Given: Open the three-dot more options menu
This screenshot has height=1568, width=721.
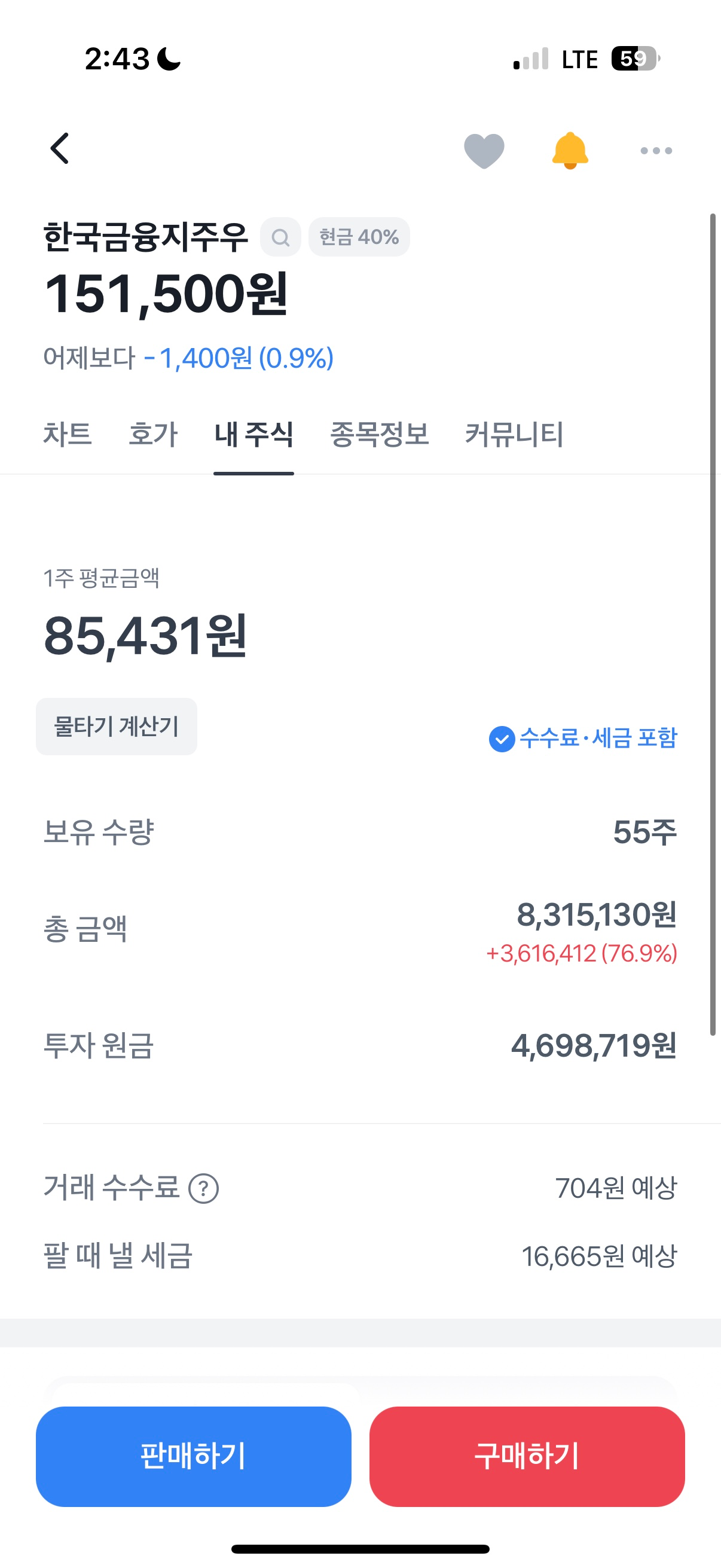Looking at the screenshot, I should (x=656, y=150).
